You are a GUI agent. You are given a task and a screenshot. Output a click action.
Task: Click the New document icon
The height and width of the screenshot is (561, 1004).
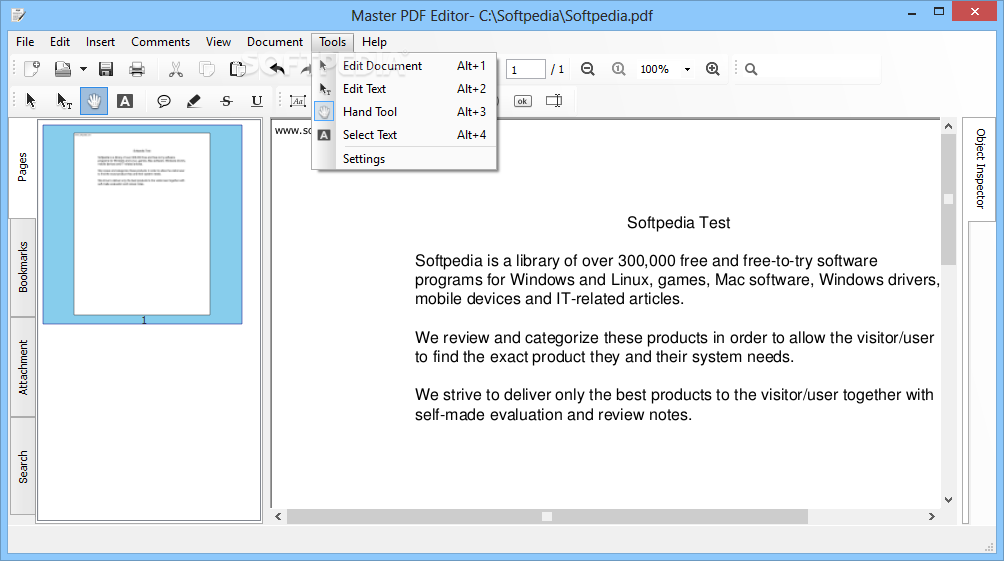(x=32, y=69)
